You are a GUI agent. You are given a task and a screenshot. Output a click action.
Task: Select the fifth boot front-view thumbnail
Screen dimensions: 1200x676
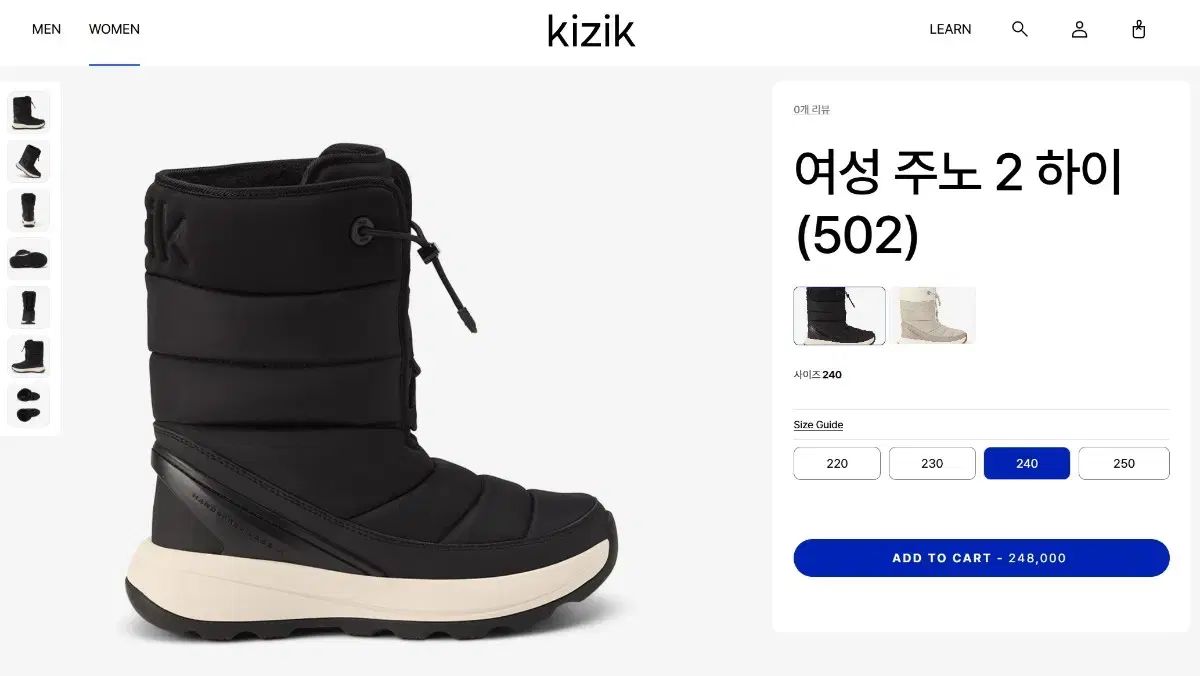[28, 307]
